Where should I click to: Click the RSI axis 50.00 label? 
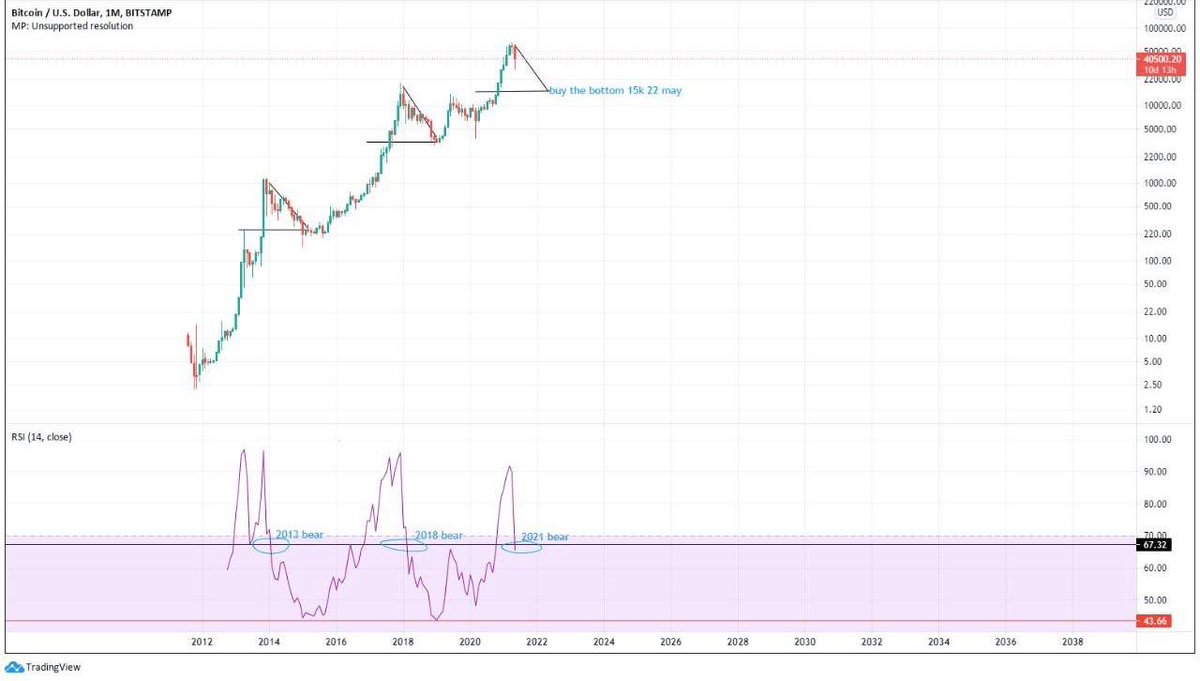[x=1157, y=600]
